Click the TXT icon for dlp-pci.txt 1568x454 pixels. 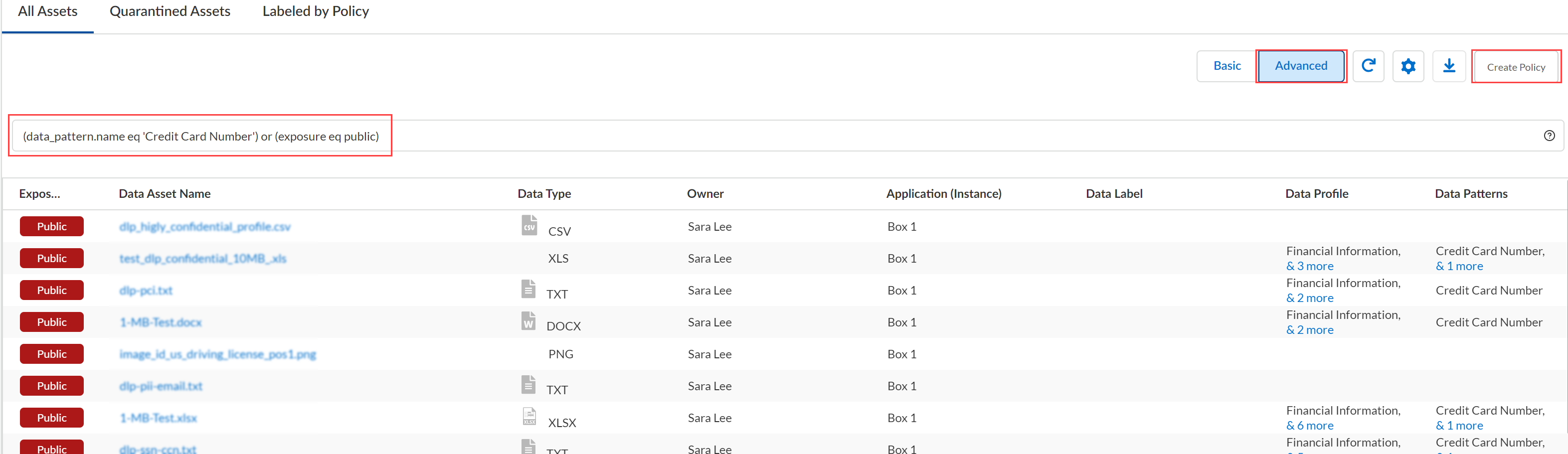point(528,289)
